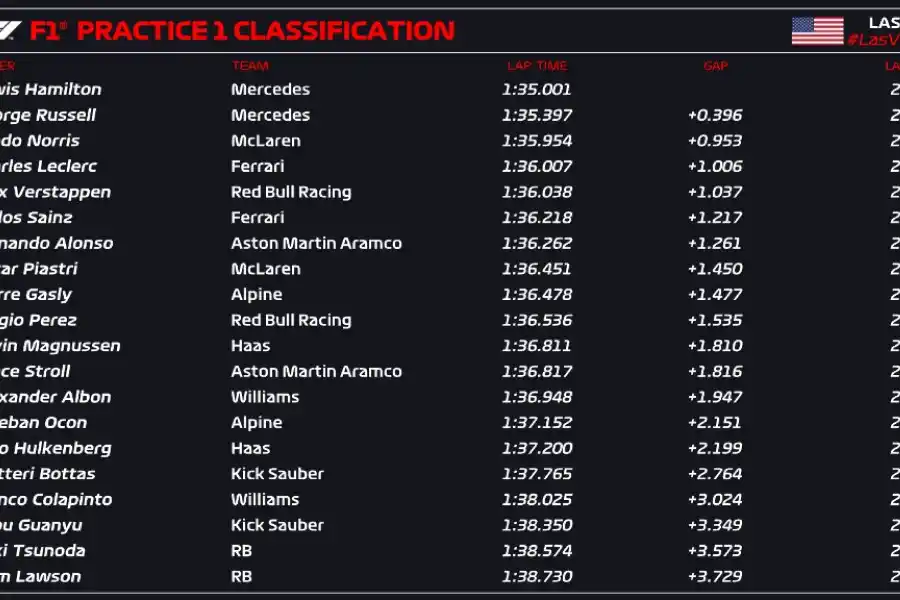900x600 pixels.
Task: Click Aston Martin Aramco in Alonso's row
Action: click(316, 243)
